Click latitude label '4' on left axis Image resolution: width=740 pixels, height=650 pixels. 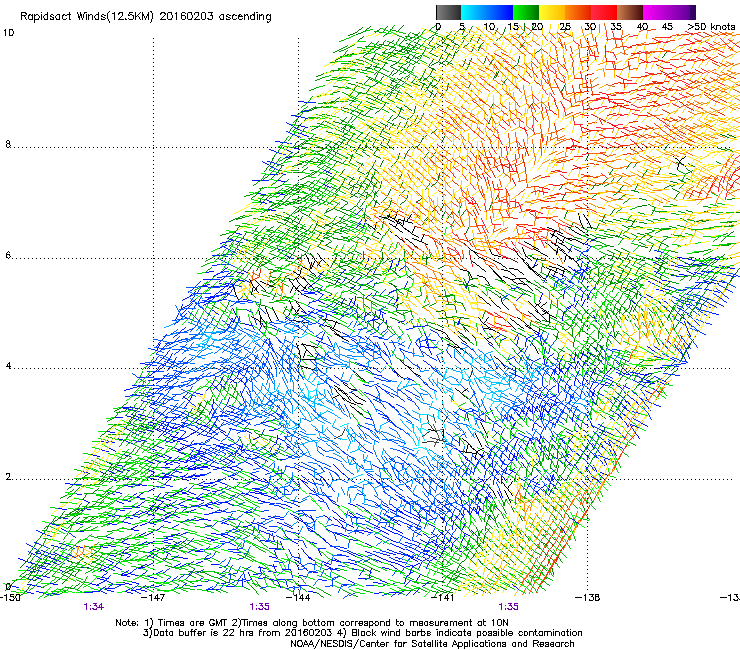[x=8, y=366]
